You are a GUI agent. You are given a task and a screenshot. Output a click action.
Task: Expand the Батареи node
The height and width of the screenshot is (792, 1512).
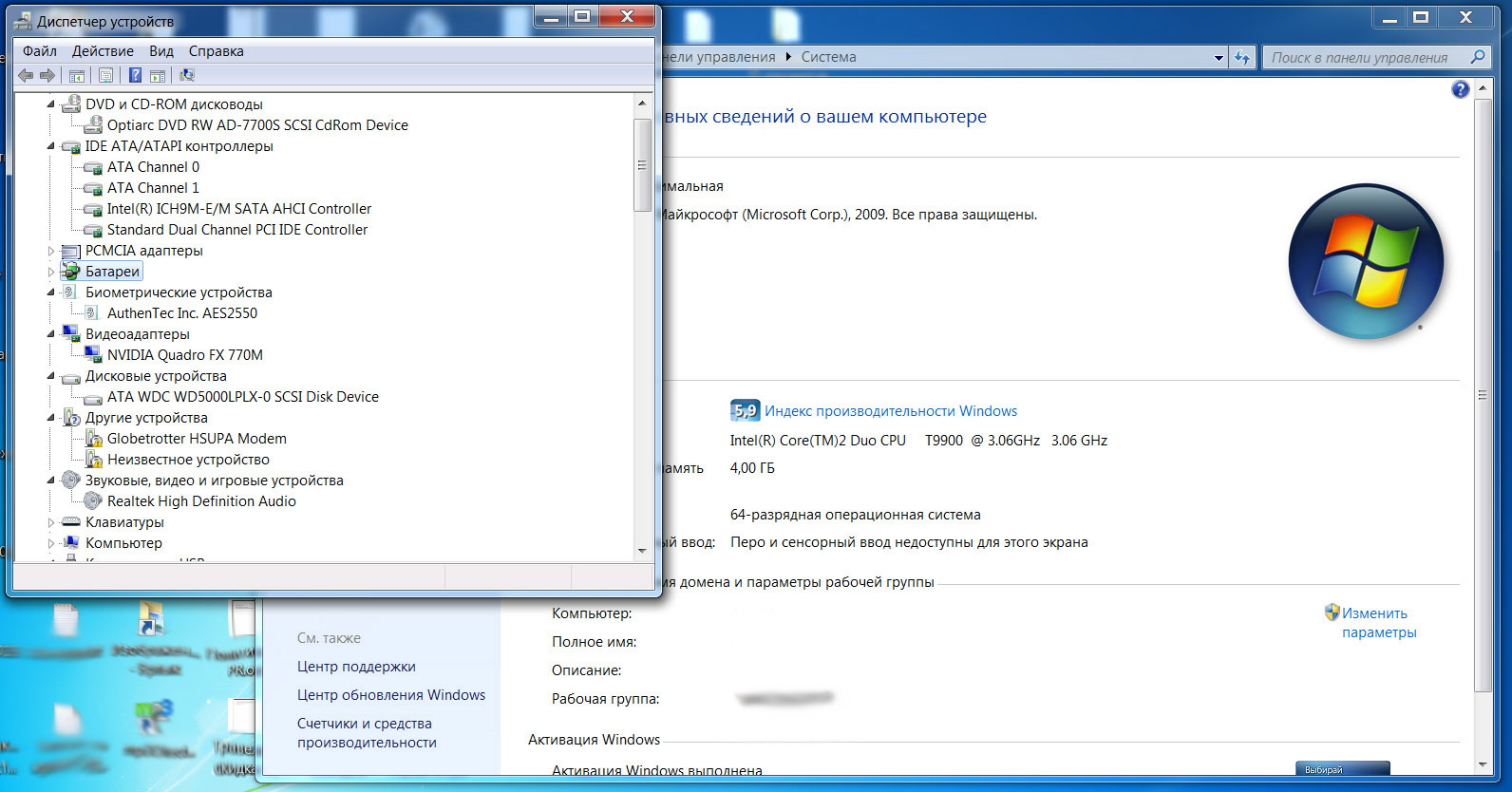(51, 272)
